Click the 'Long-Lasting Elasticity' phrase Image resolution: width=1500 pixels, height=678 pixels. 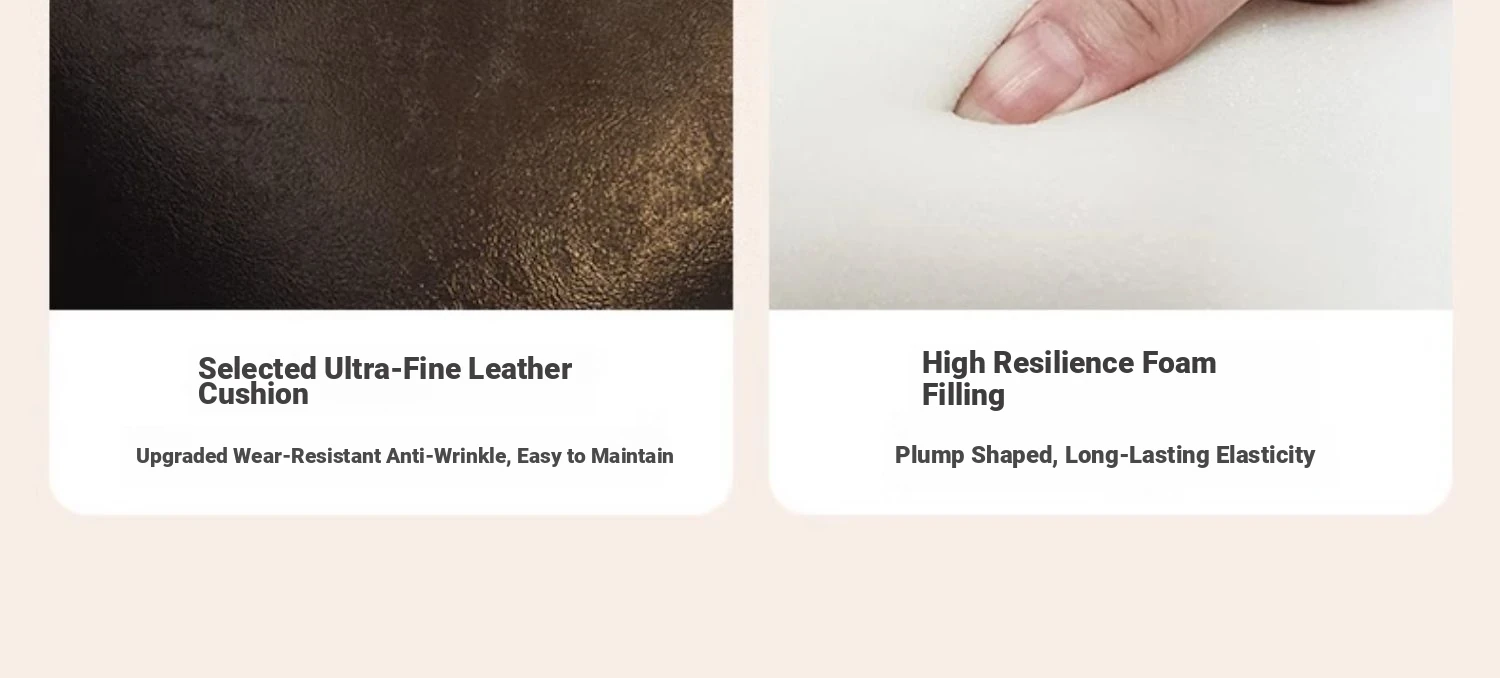click(1190, 455)
